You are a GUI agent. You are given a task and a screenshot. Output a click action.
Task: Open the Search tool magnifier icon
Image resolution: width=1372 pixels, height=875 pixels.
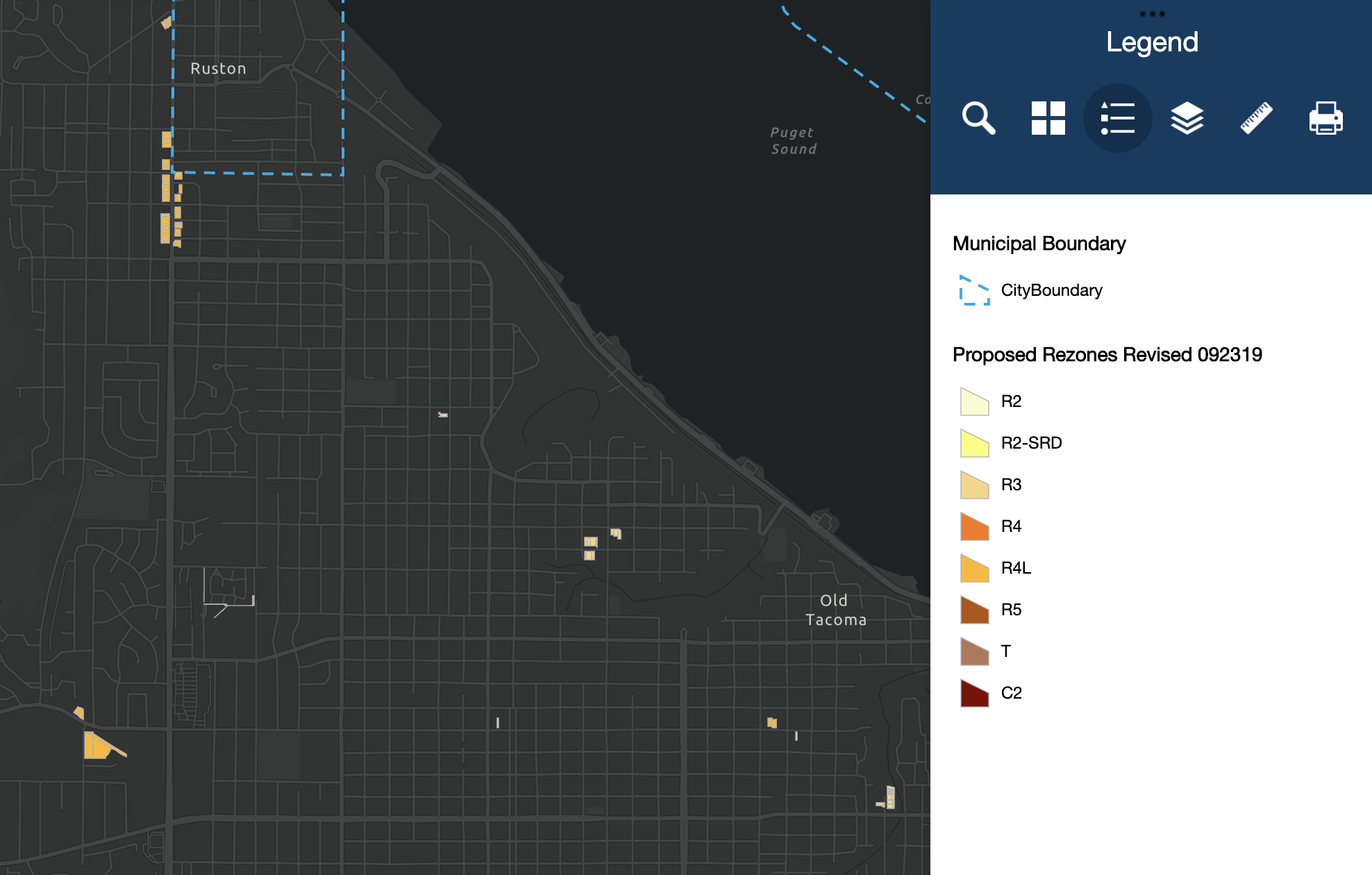978,118
